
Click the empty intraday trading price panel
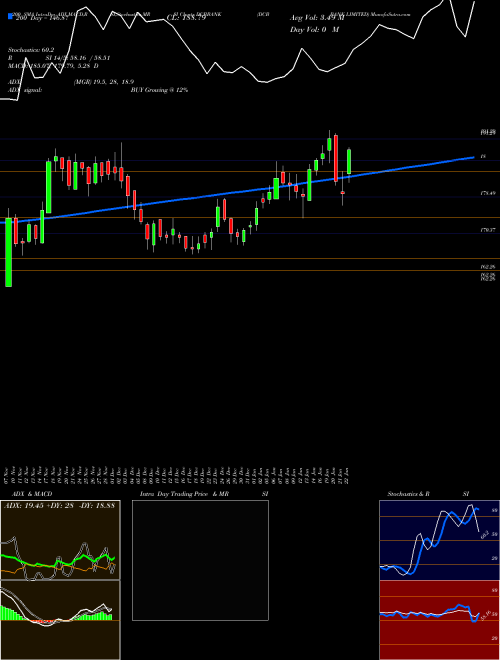(x=200, y=560)
